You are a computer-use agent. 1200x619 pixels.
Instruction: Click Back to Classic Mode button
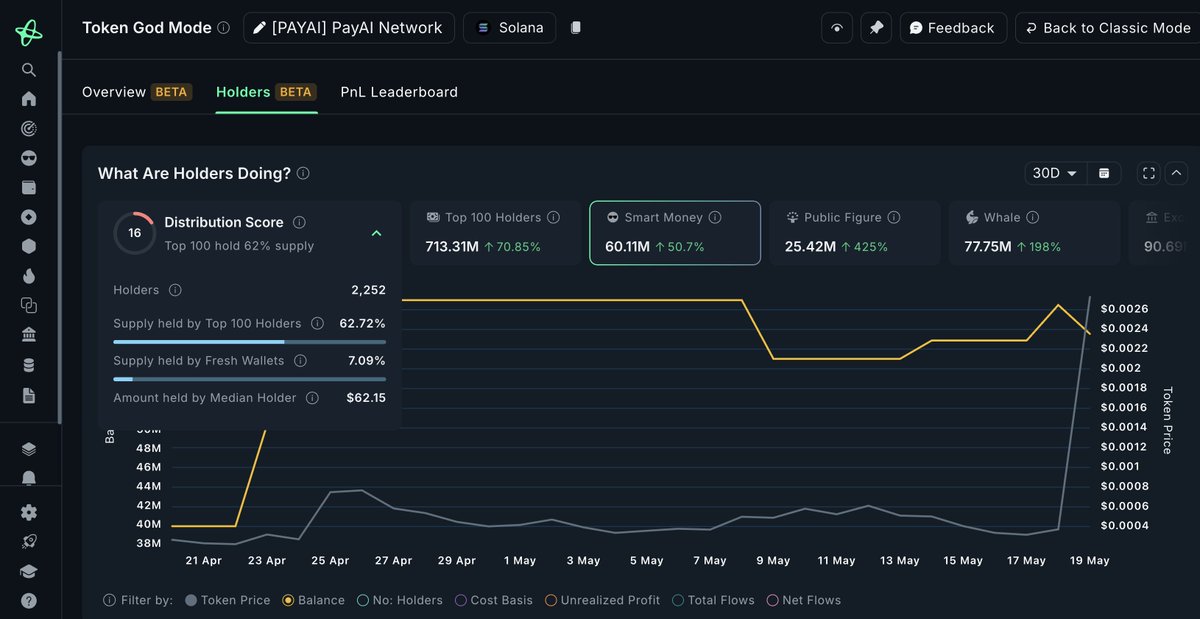[1107, 28]
